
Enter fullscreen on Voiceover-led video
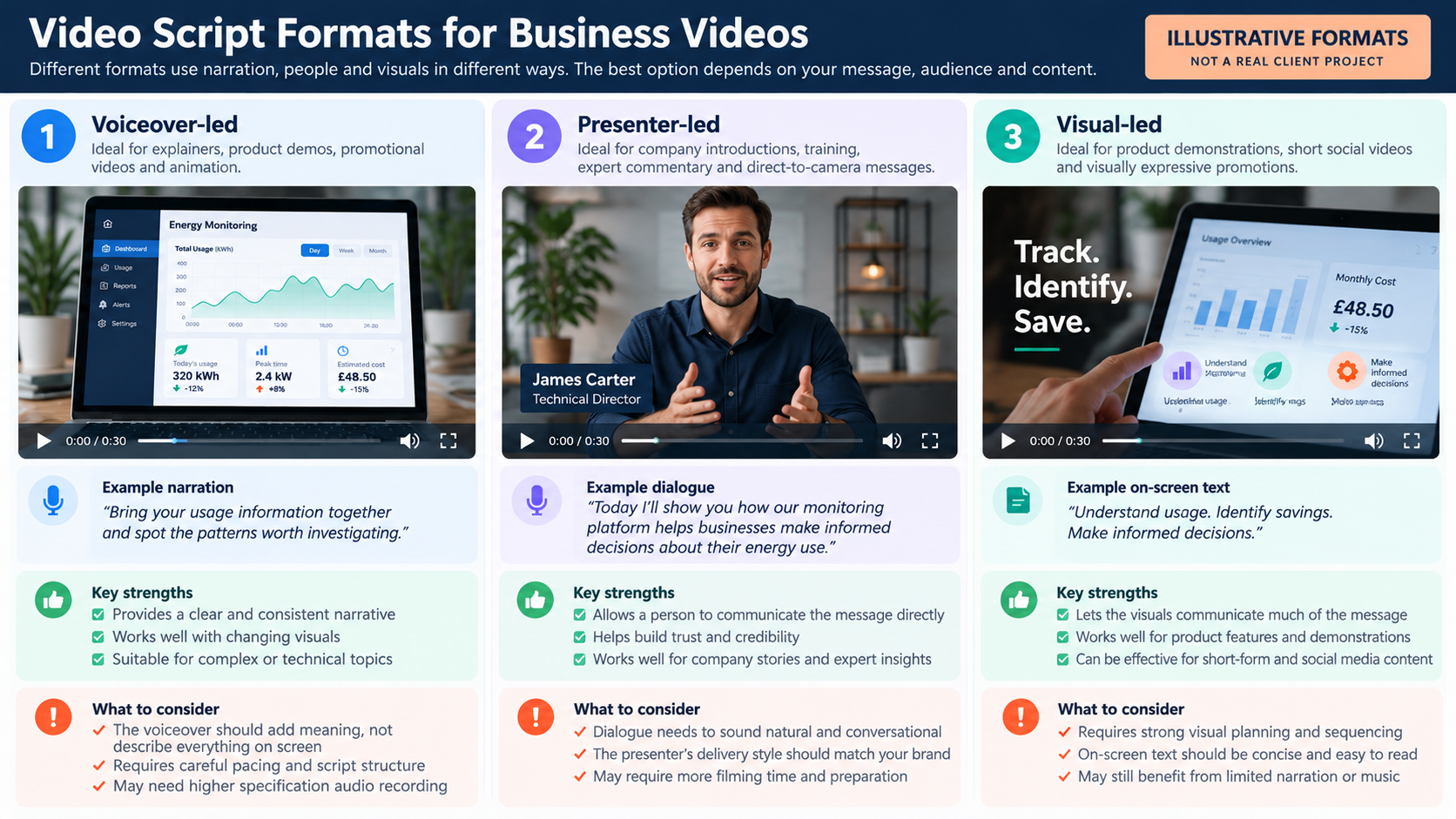pyautogui.click(x=448, y=441)
